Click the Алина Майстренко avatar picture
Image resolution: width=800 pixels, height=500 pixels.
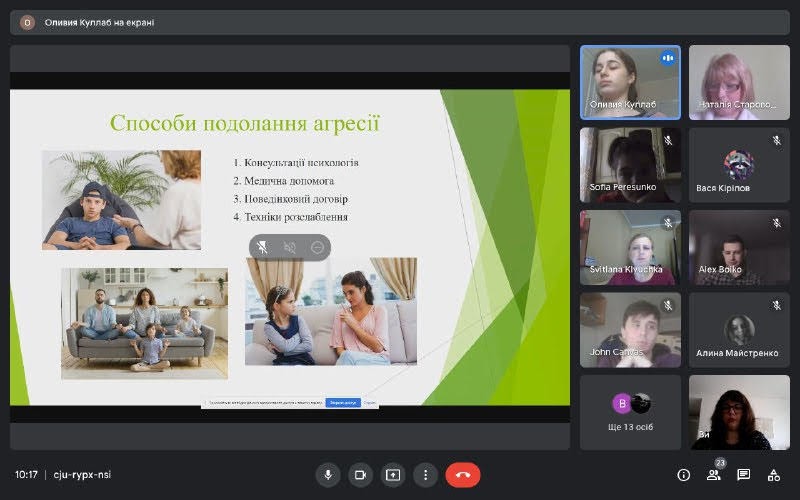click(x=738, y=330)
